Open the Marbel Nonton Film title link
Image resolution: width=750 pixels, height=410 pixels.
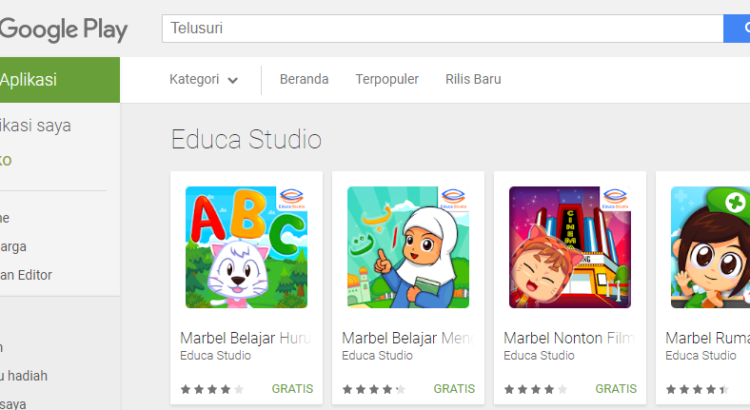click(569, 338)
